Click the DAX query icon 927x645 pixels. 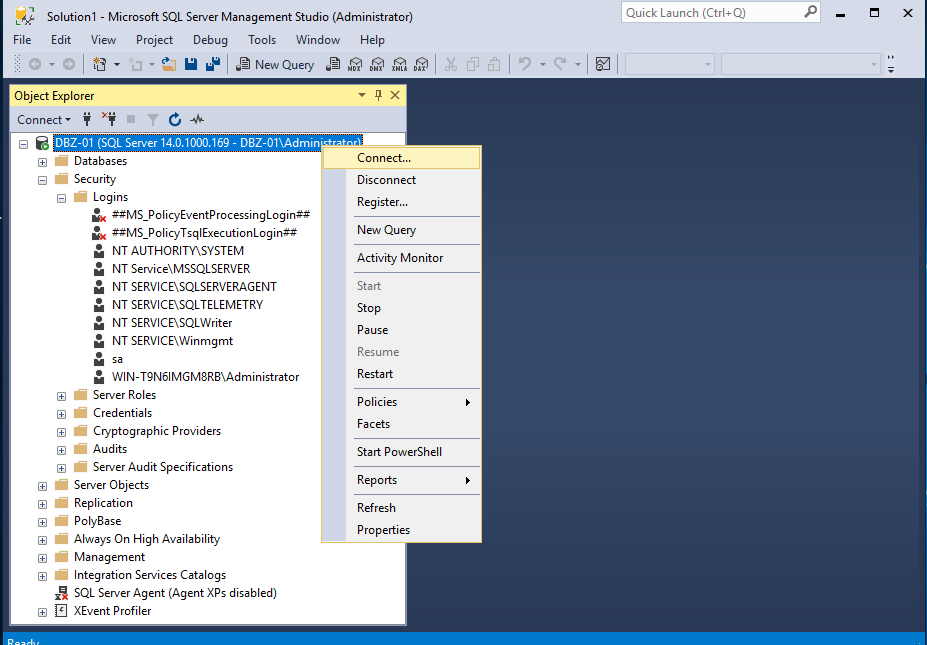(x=421, y=64)
